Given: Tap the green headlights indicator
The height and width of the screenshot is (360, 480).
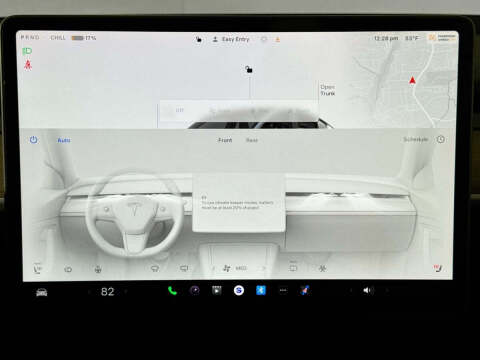Looking at the screenshot, I should pyautogui.click(x=27, y=51).
